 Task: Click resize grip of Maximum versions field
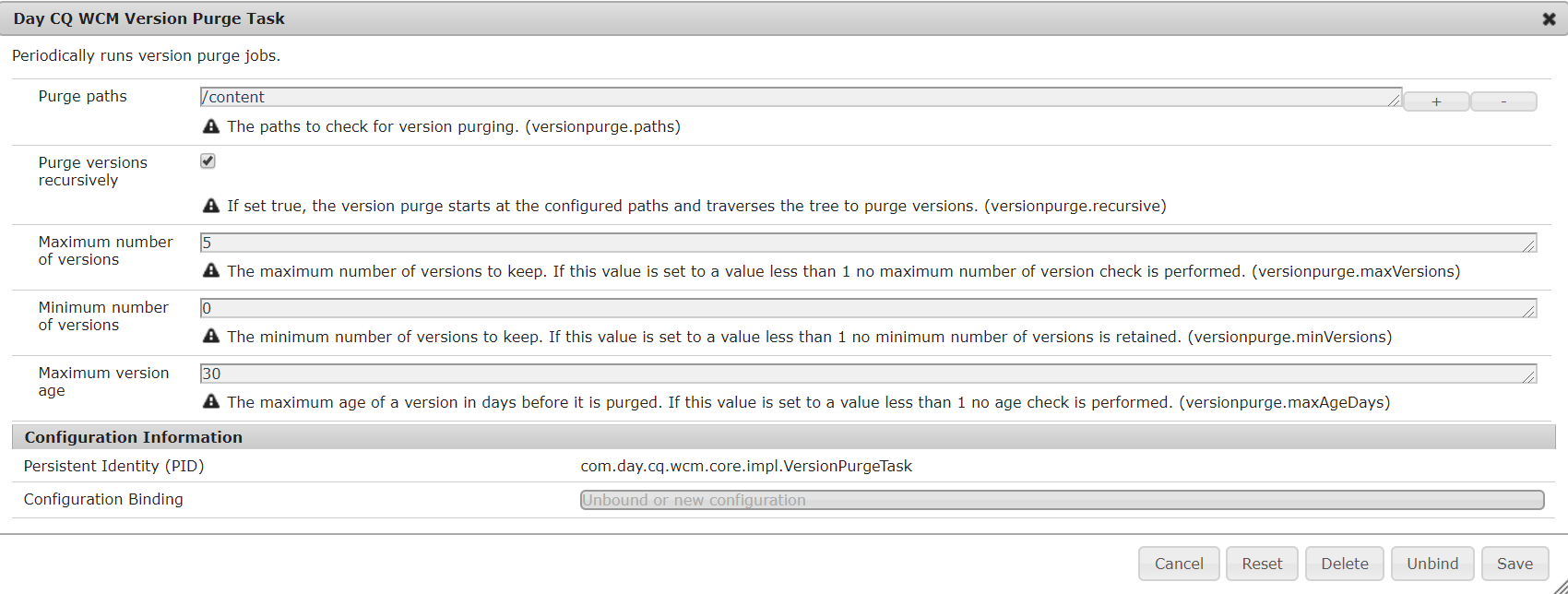(x=1528, y=245)
